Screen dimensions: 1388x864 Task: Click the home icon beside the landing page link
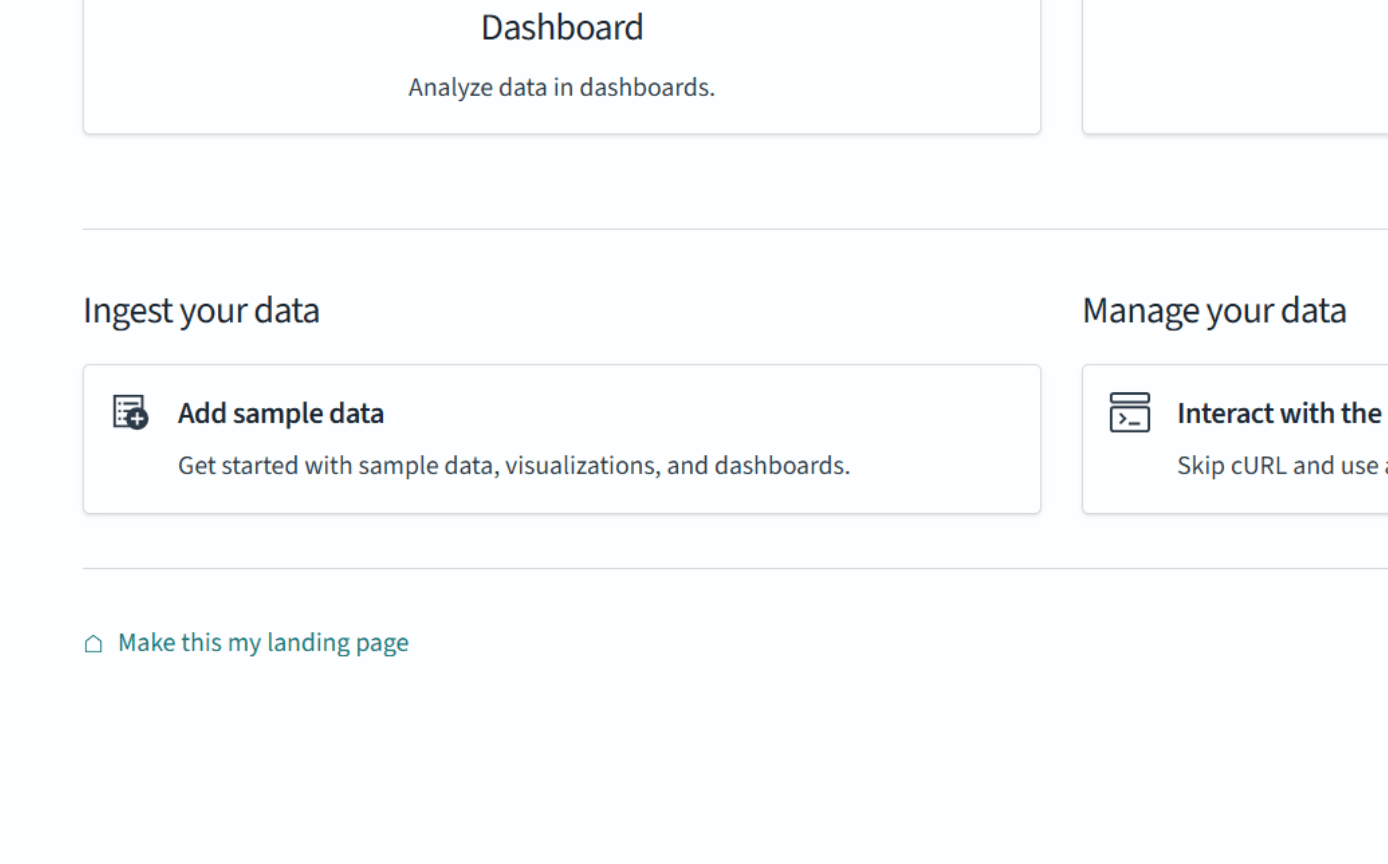click(93, 643)
